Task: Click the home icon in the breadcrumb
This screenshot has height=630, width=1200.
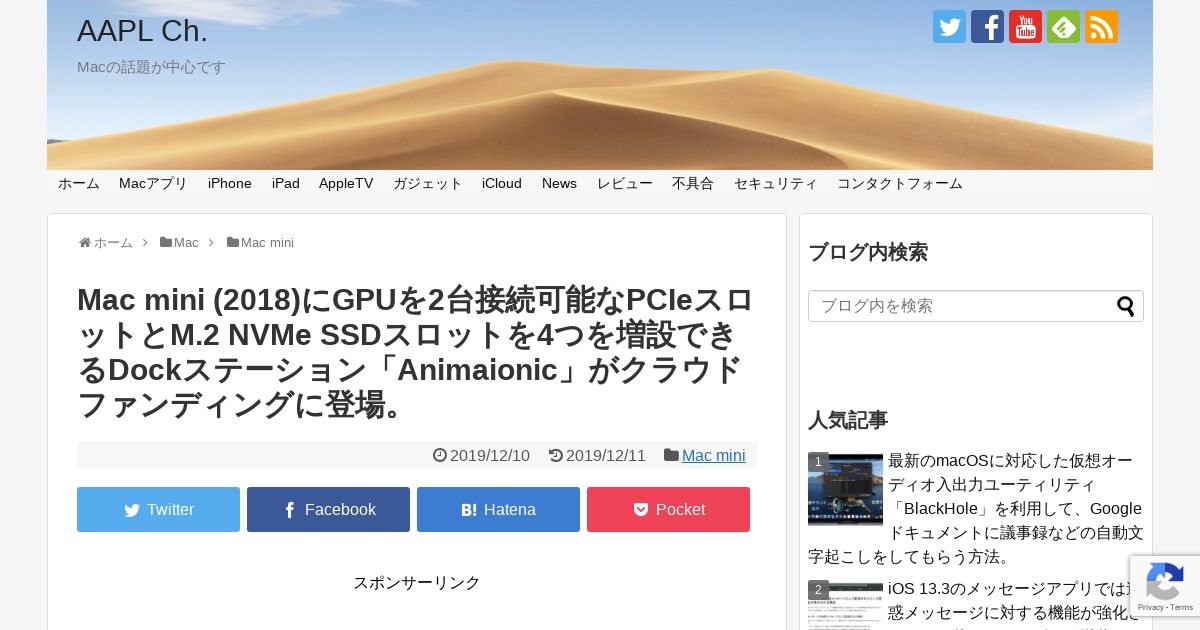Action: 85,243
